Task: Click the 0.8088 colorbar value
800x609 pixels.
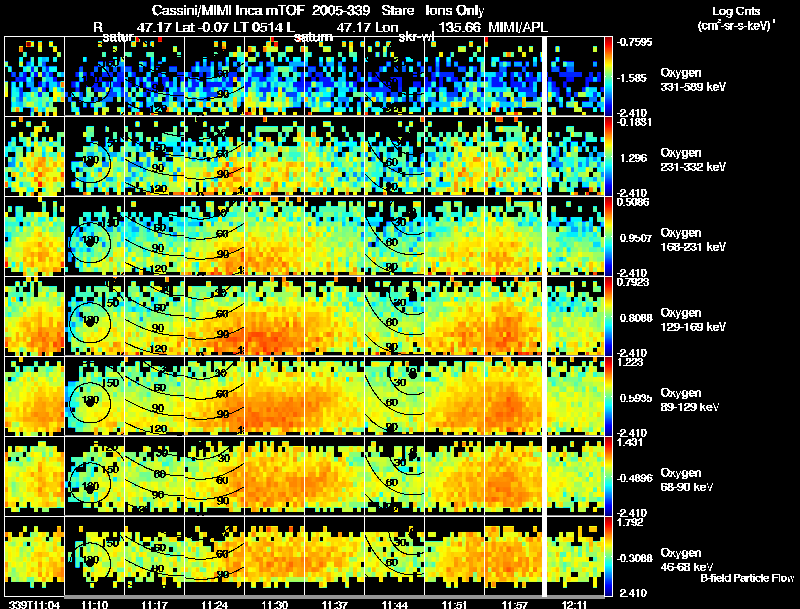Action: pos(636,318)
